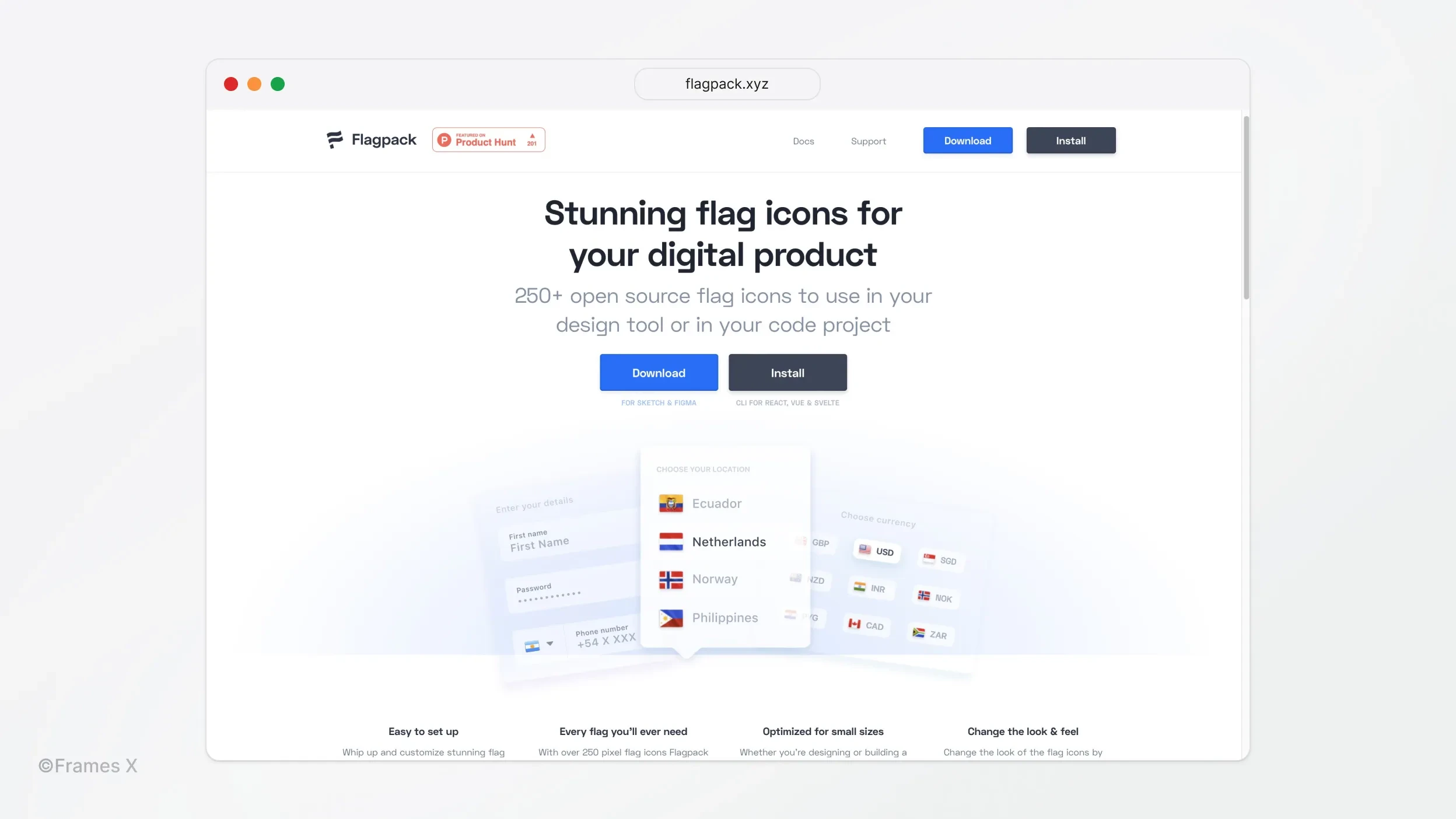The width and height of the screenshot is (1456, 819).
Task: Enable the SGD currency option
Action: coord(940,560)
